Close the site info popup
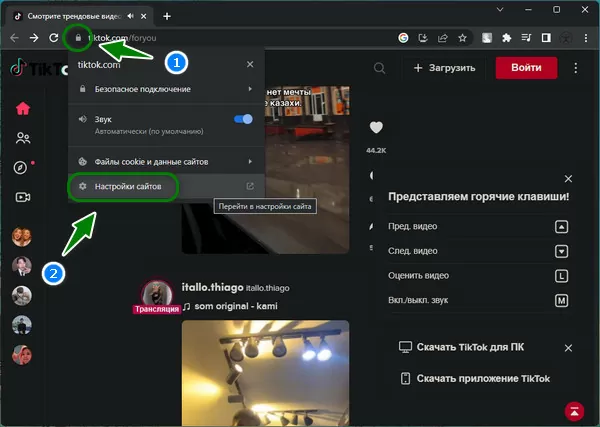 [249, 63]
